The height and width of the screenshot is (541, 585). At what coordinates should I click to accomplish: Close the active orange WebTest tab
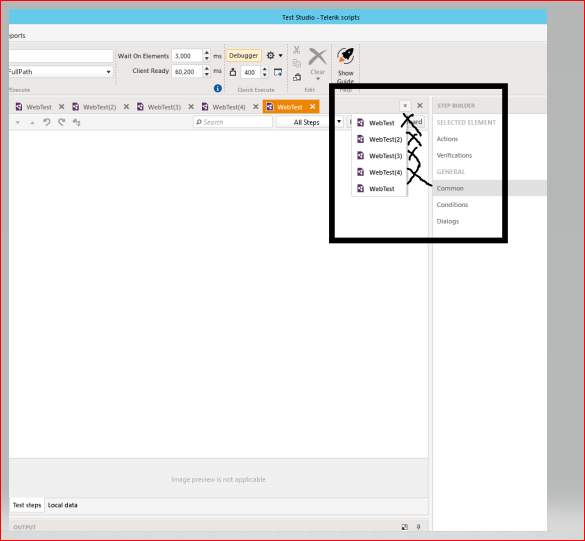312,107
